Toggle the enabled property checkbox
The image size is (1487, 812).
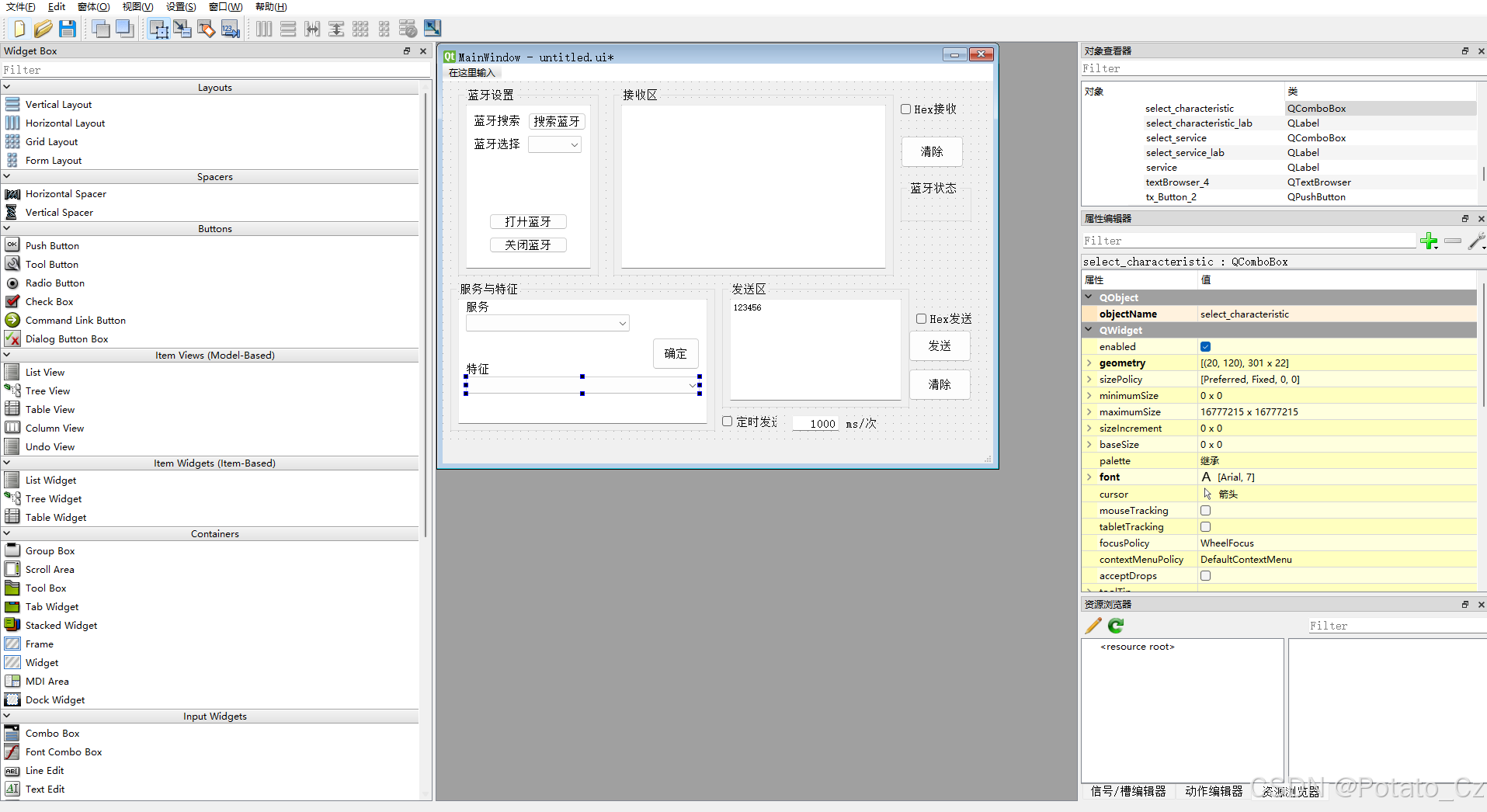click(1205, 346)
